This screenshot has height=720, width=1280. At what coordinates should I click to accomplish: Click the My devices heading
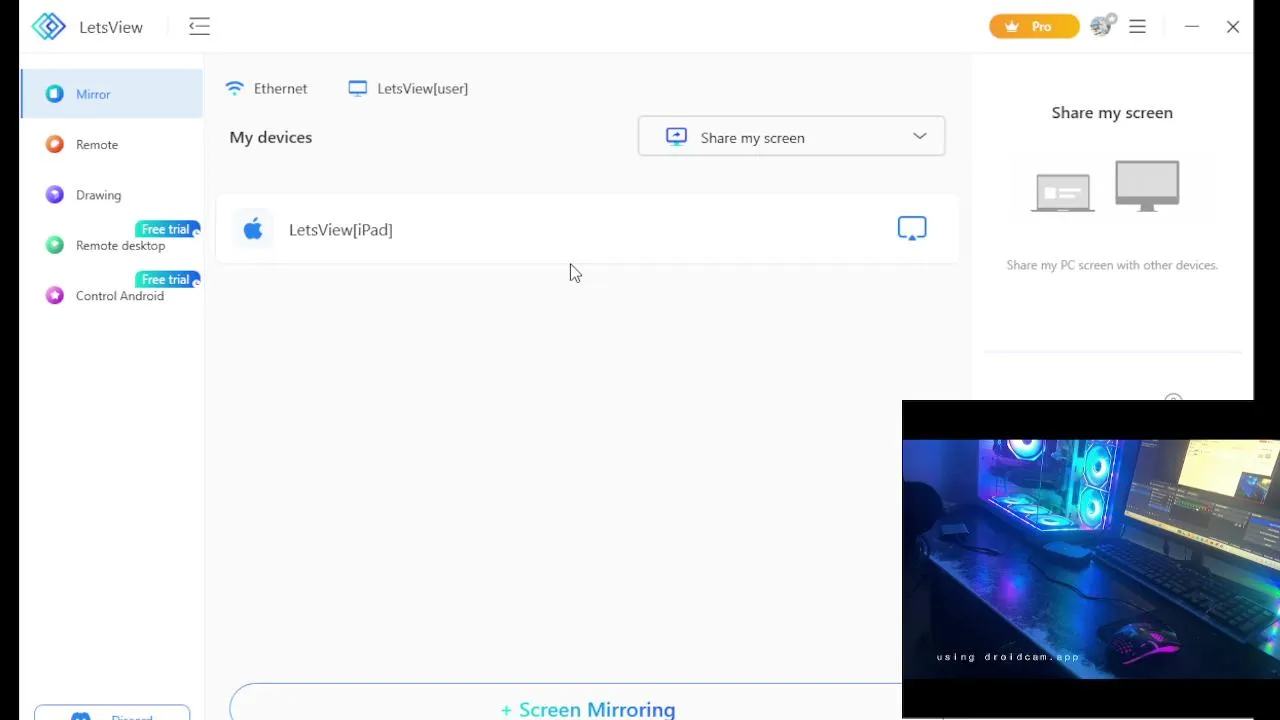(x=271, y=137)
